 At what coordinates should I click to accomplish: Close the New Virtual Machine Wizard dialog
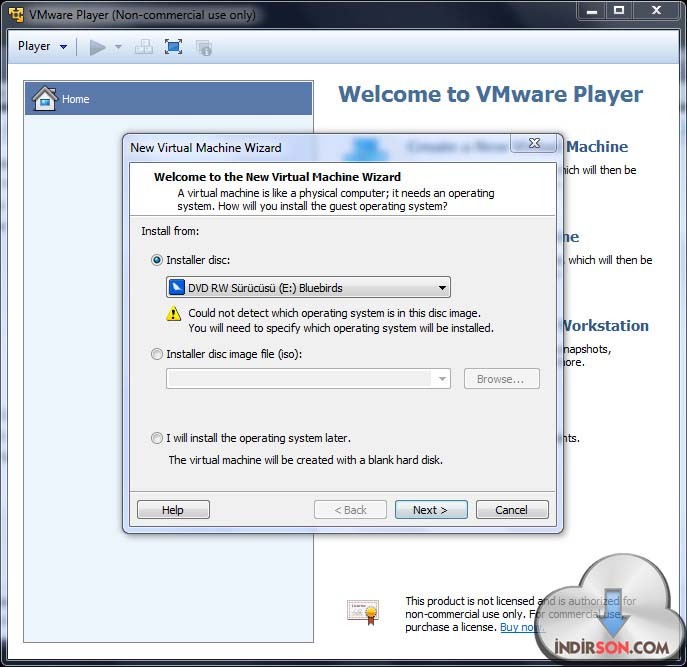(x=534, y=143)
